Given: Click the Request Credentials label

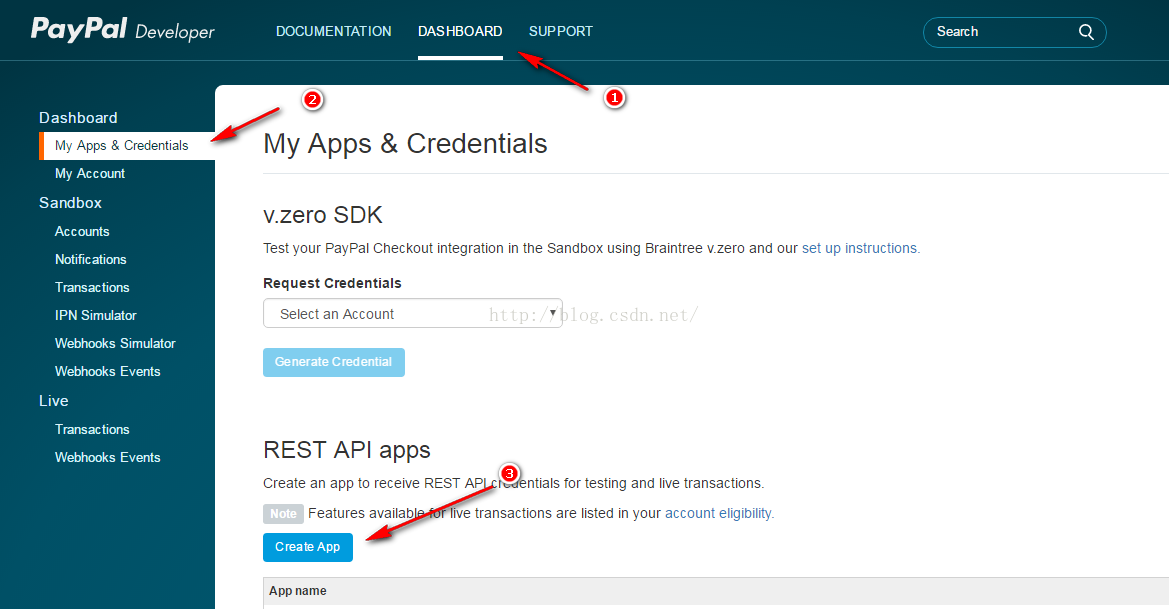Looking at the screenshot, I should tap(333, 283).
